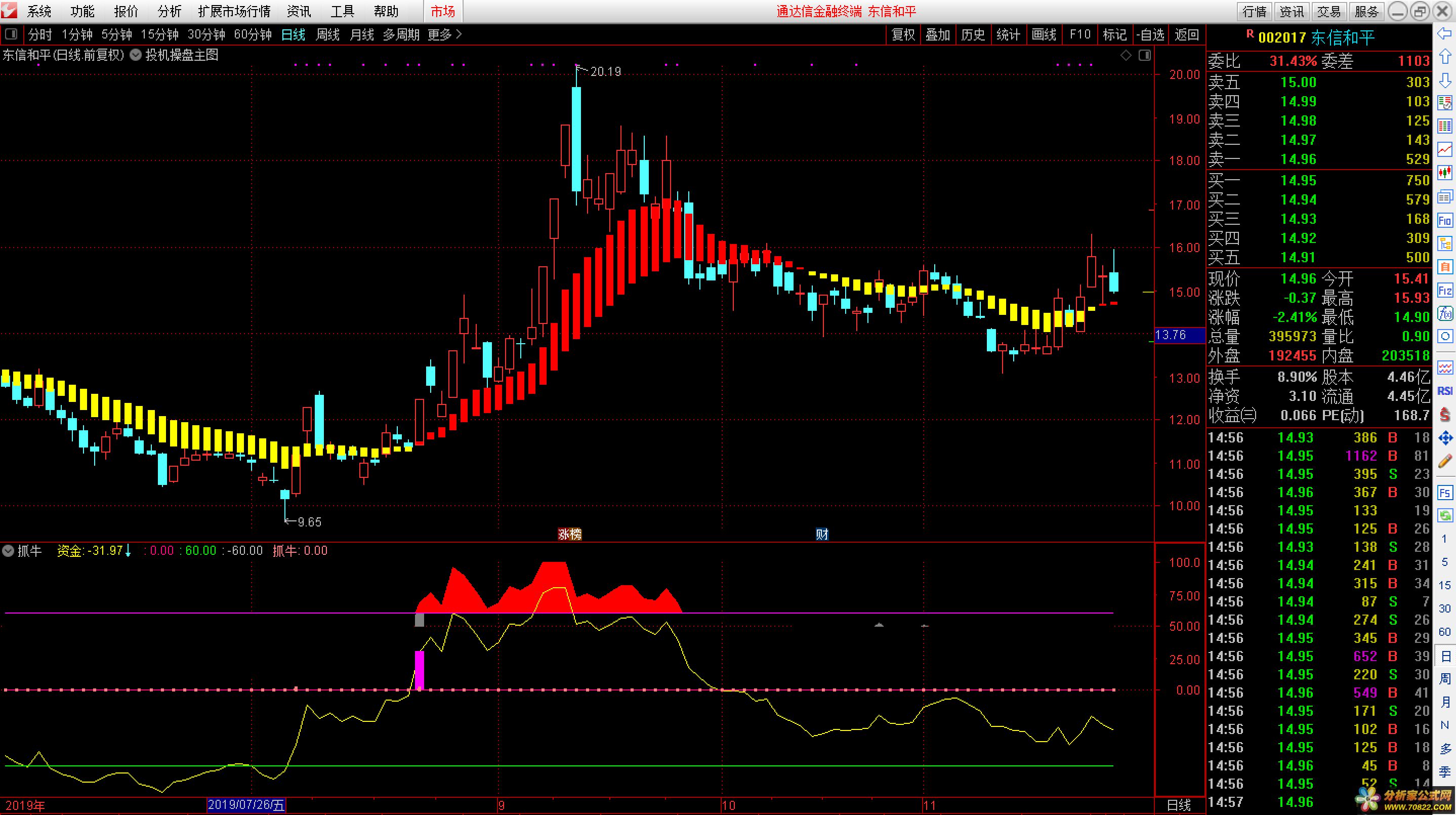Switch sidebar period to 1 minute
The width and height of the screenshot is (1456, 815).
[1445, 539]
